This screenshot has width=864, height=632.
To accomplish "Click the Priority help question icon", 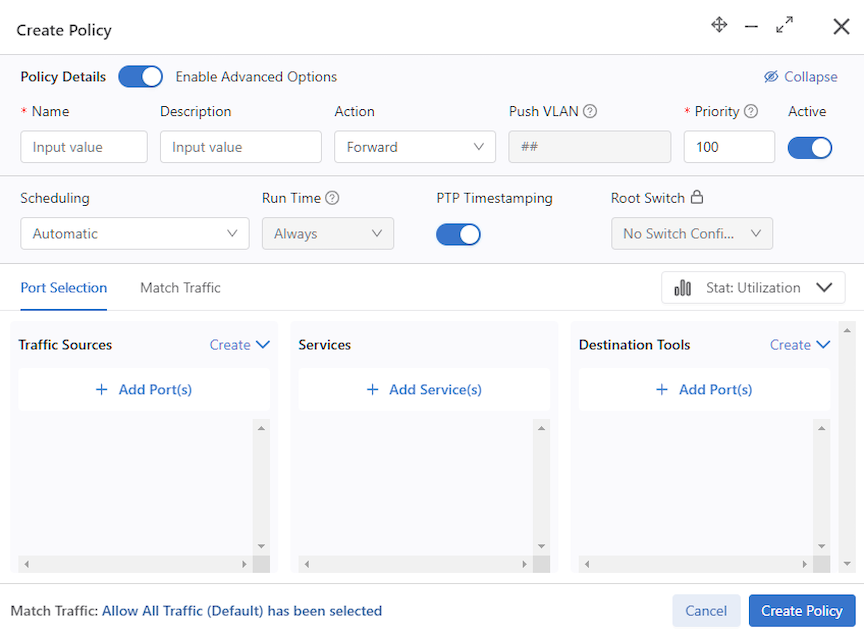I will (x=751, y=111).
